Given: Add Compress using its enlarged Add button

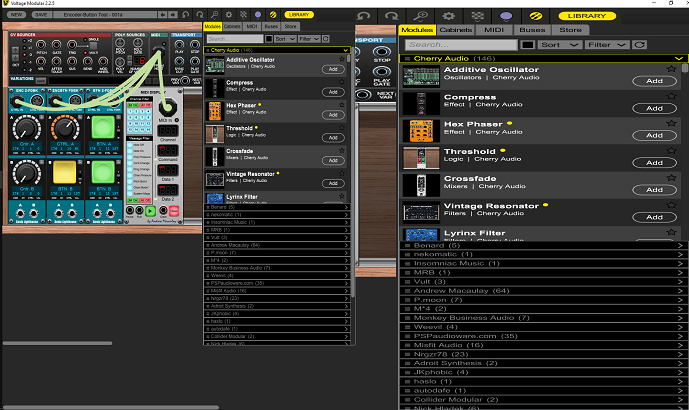Looking at the screenshot, I should (x=654, y=108).
